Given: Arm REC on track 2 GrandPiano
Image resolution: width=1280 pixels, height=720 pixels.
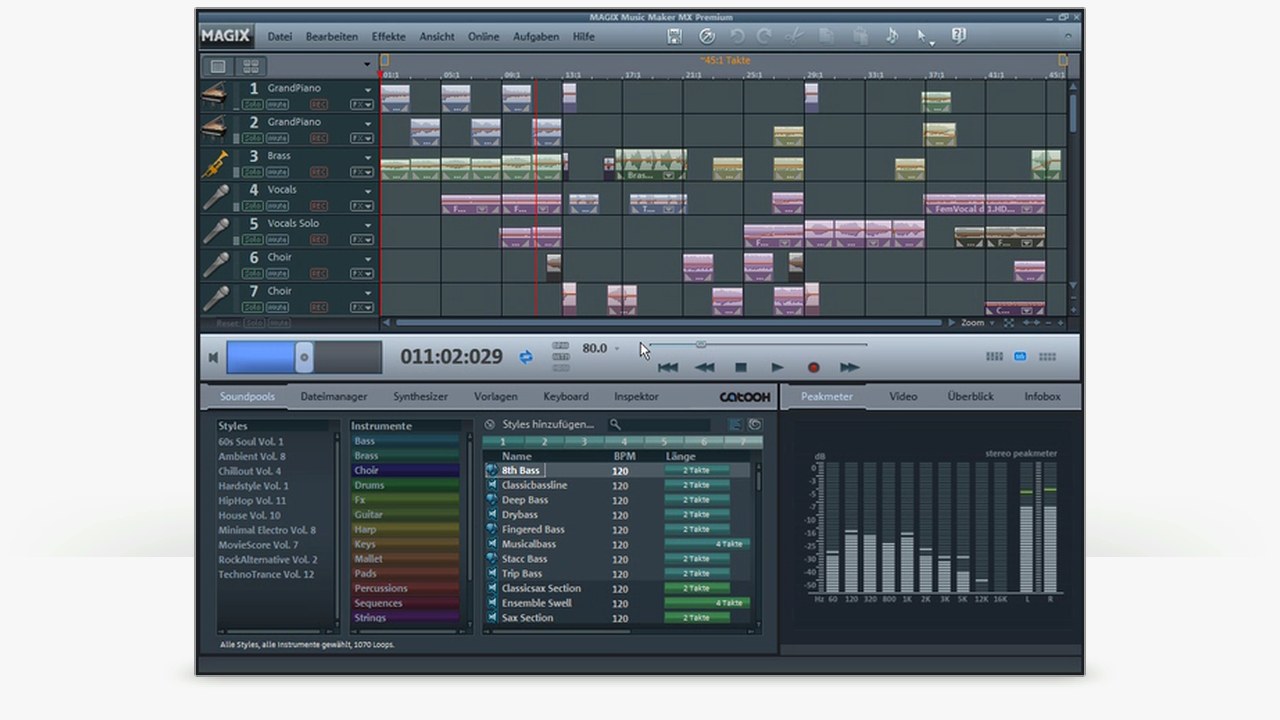Looking at the screenshot, I should tap(319, 138).
